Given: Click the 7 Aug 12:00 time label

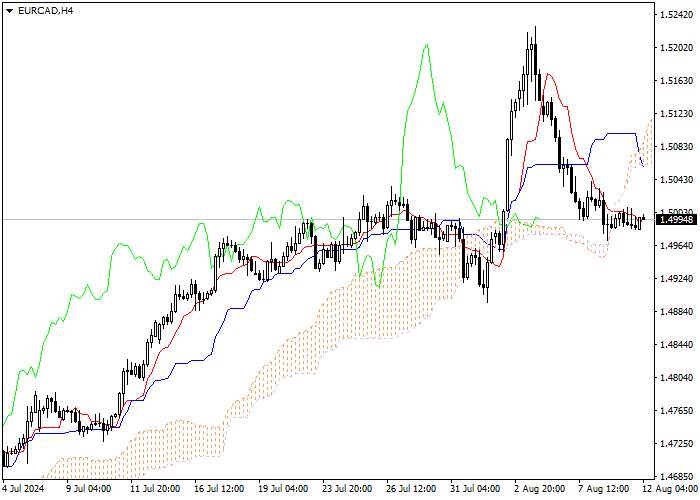Looking at the screenshot, I should 604,488.
